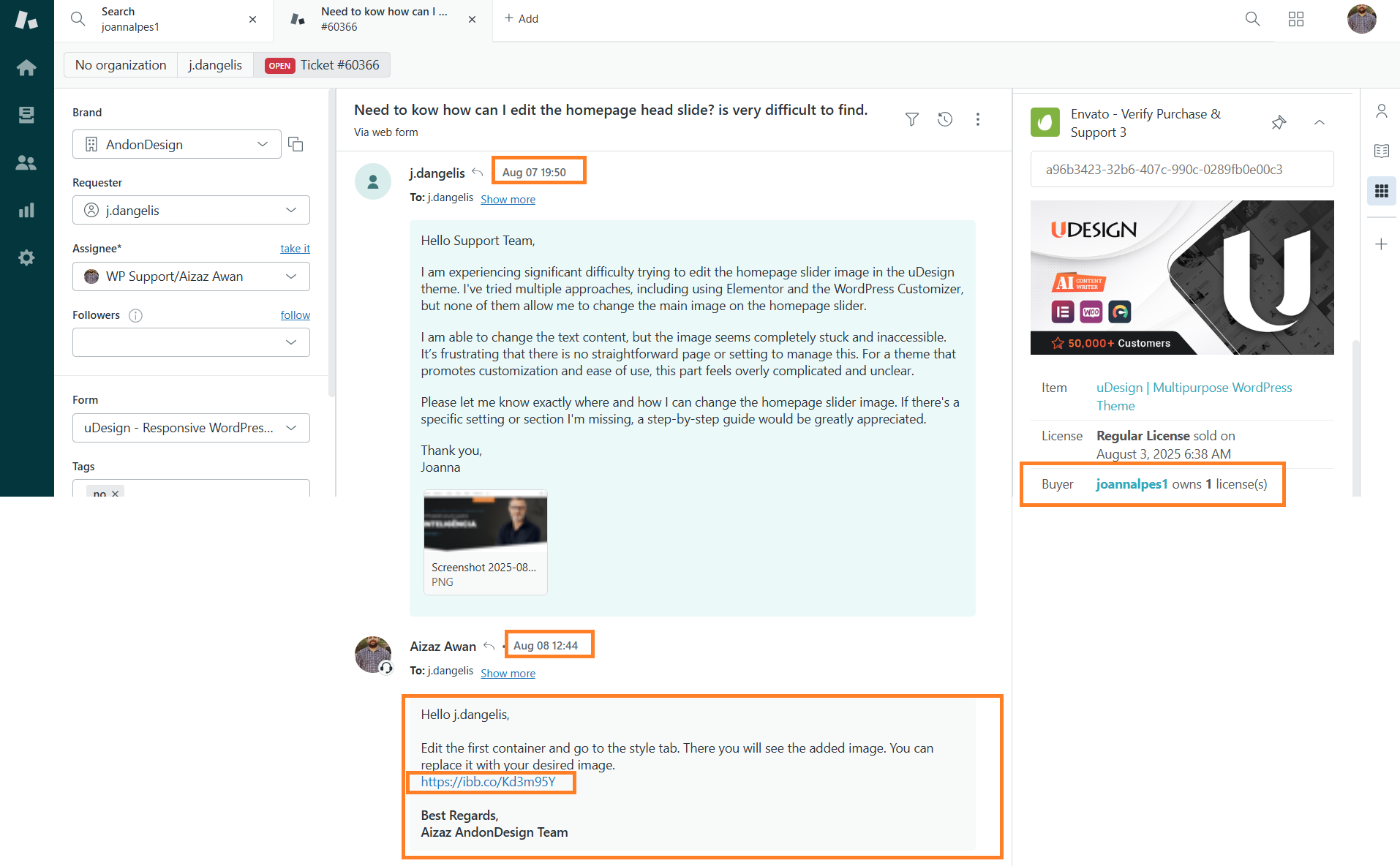
Task: Open the Views list icon
Action: [x=26, y=115]
